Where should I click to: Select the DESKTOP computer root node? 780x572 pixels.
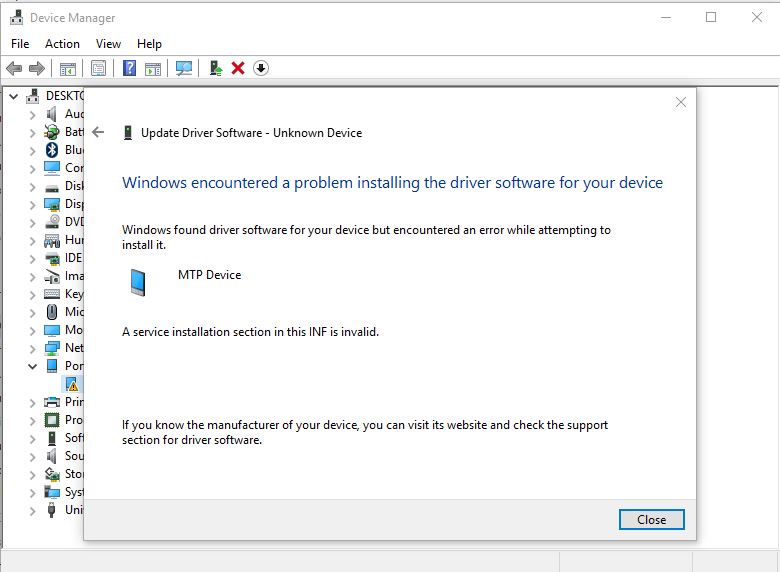[65, 95]
